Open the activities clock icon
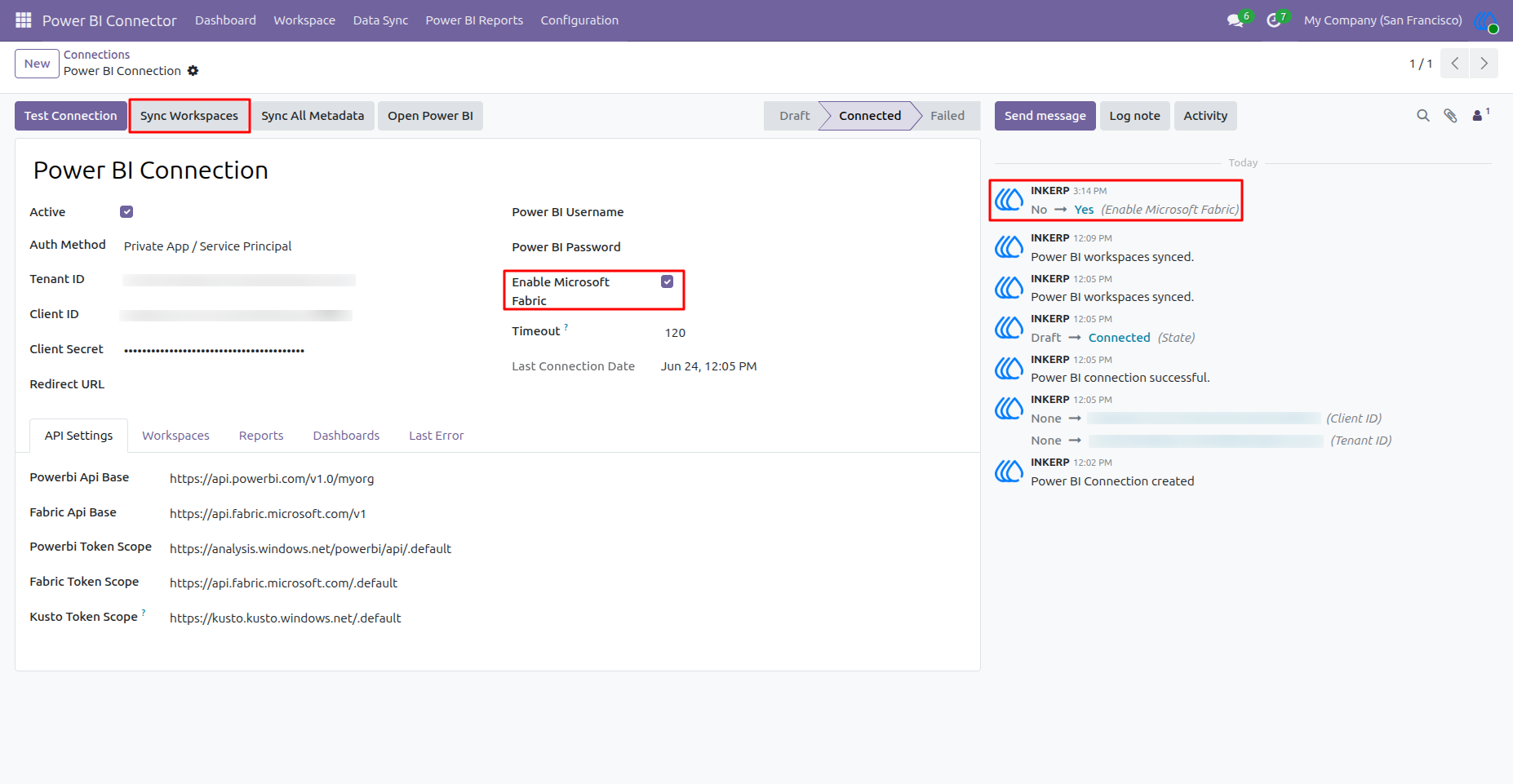Viewport: 1513px width, 784px height. click(1273, 20)
